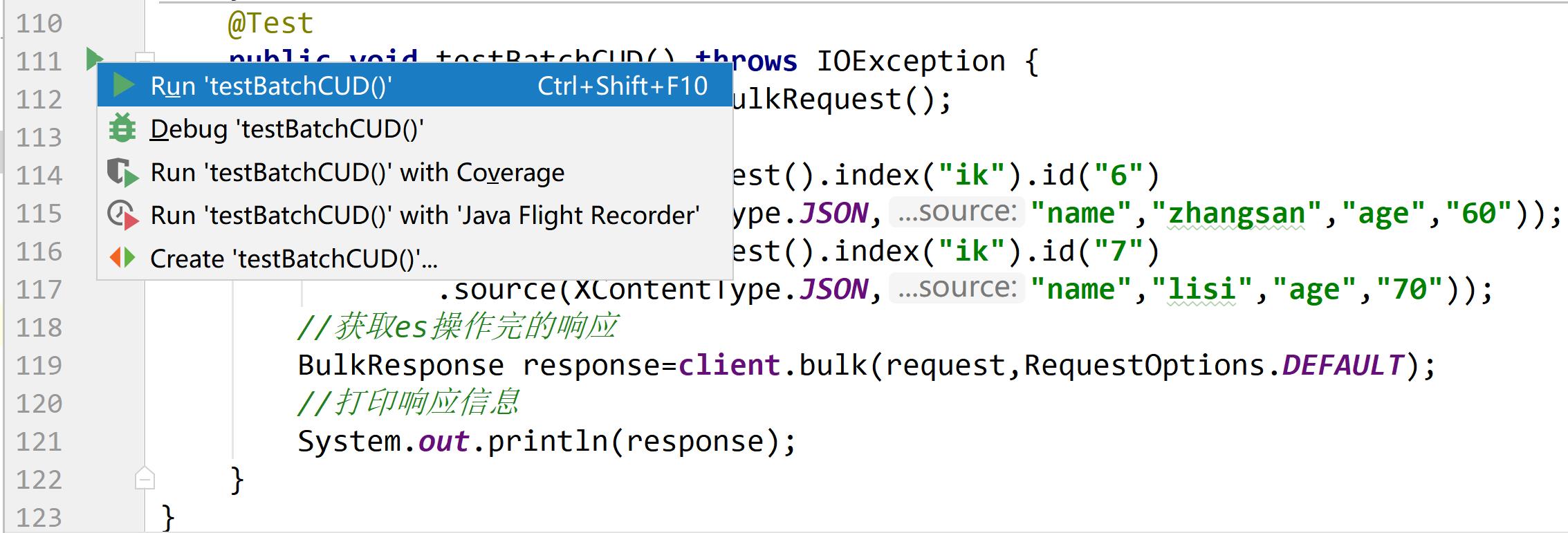The image size is (1568, 533).
Task: Click the closing brace on line 123
Action: [168, 517]
